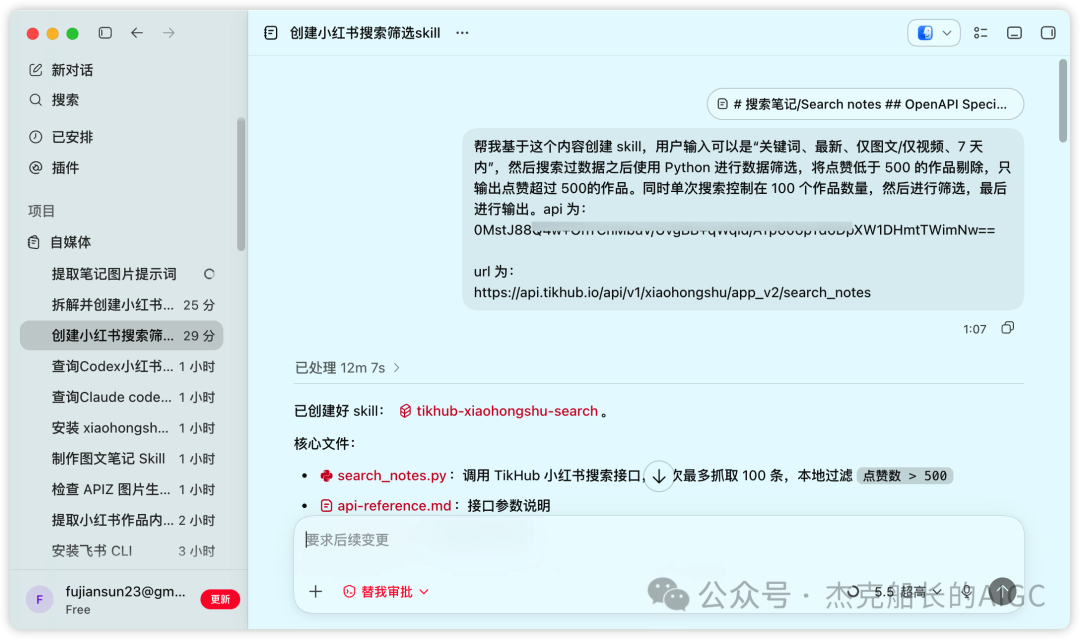Viewport: 1080px width, 639px height.
Task: Open the 替我审批 approval dropdown
Action: (x=386, y=591)
